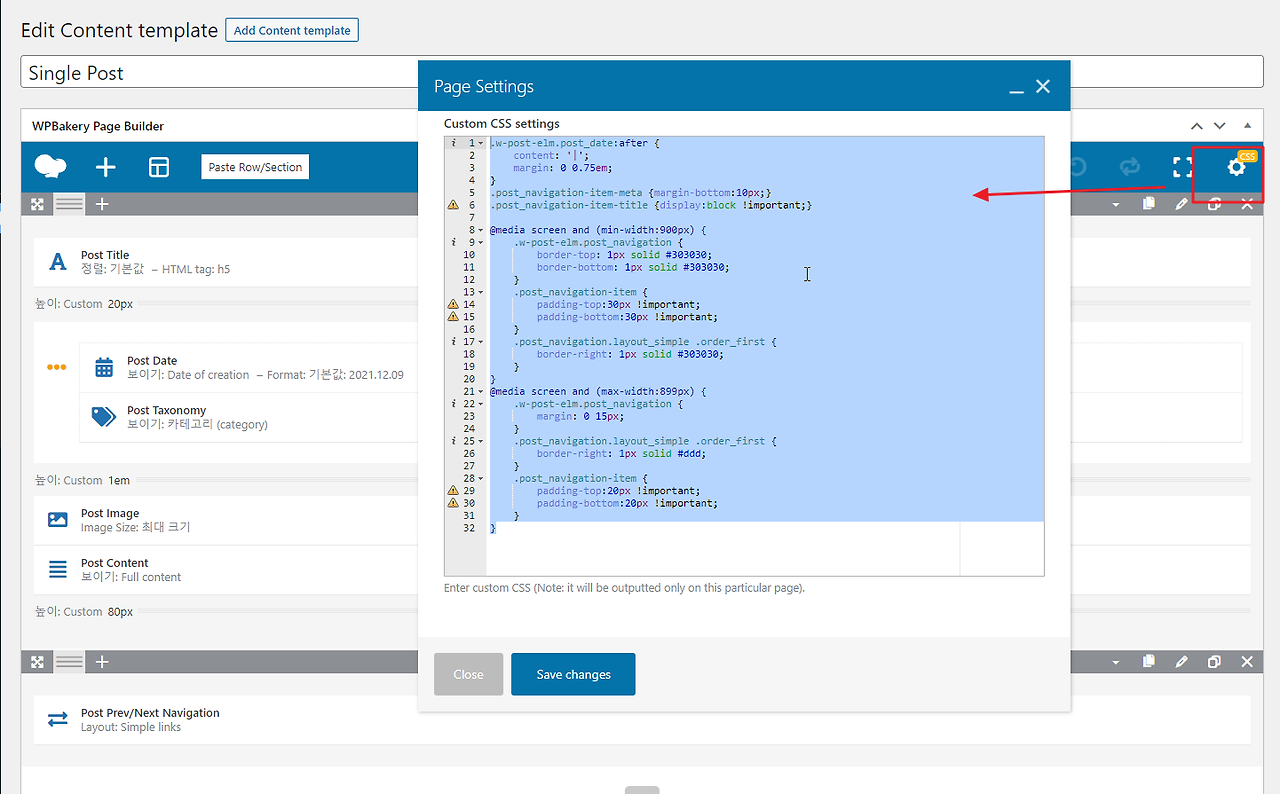Click the Save changes button

pyautogui.click(x=573, y=674)
